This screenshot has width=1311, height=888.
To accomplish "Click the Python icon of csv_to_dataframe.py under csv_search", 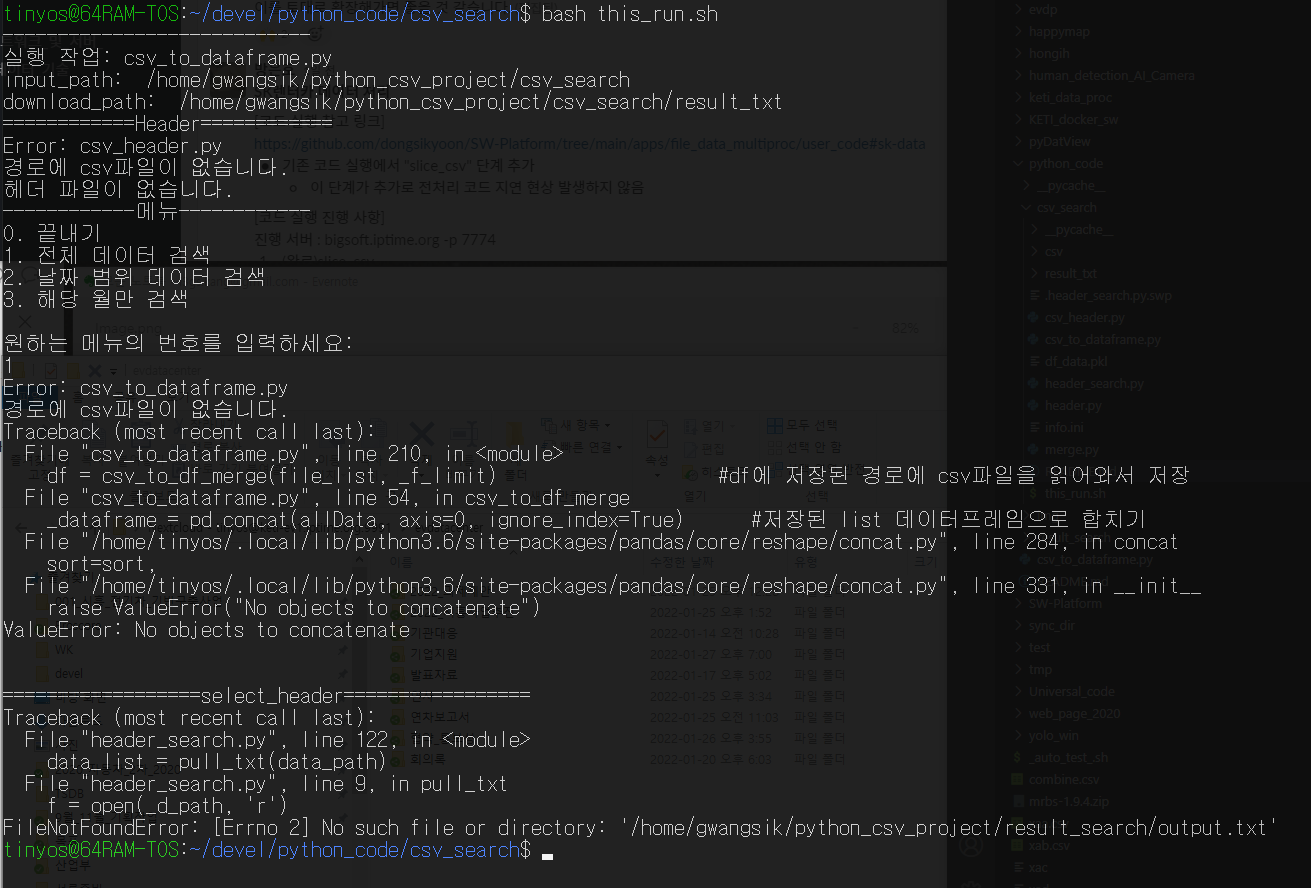I will pos(1034,339).
